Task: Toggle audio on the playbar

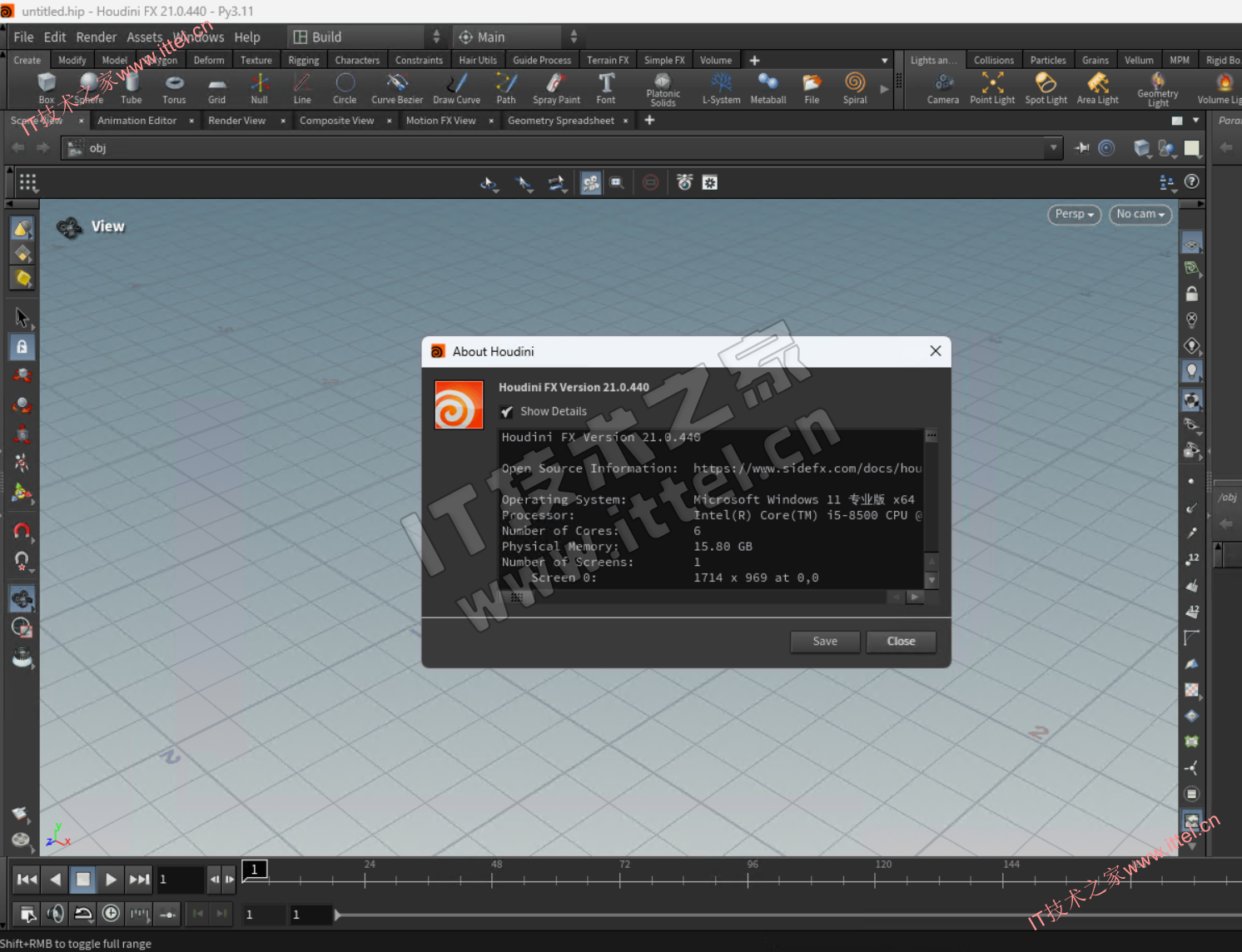Action: point(55,914)
